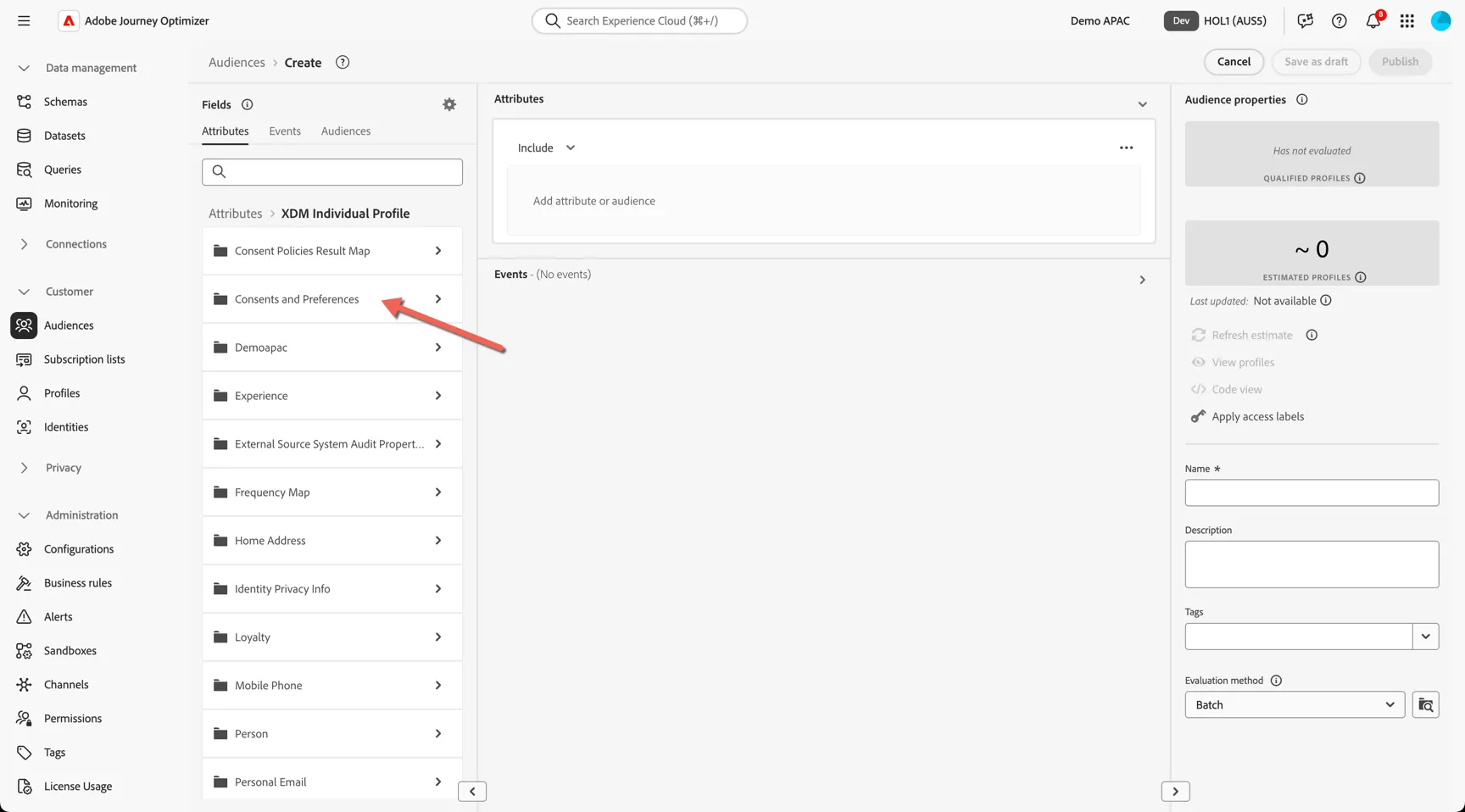The image size is (1465, 812).
Task: Expand the Person folder
Action: pyautogui.click(x=332, y=734)
